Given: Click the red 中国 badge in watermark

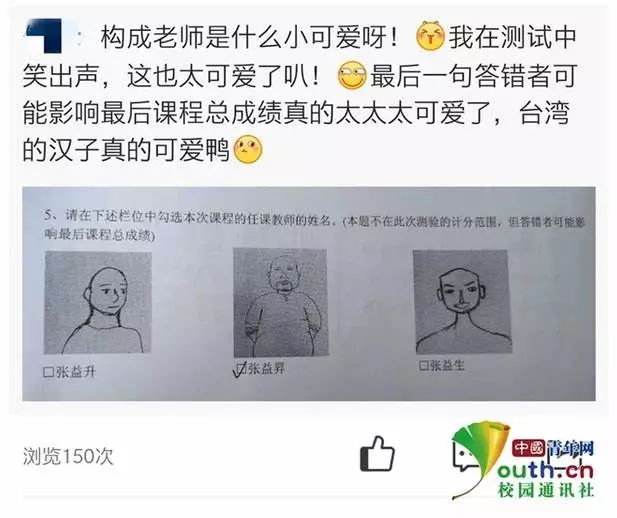Looking at the screenshot, I should coord(530,448).
